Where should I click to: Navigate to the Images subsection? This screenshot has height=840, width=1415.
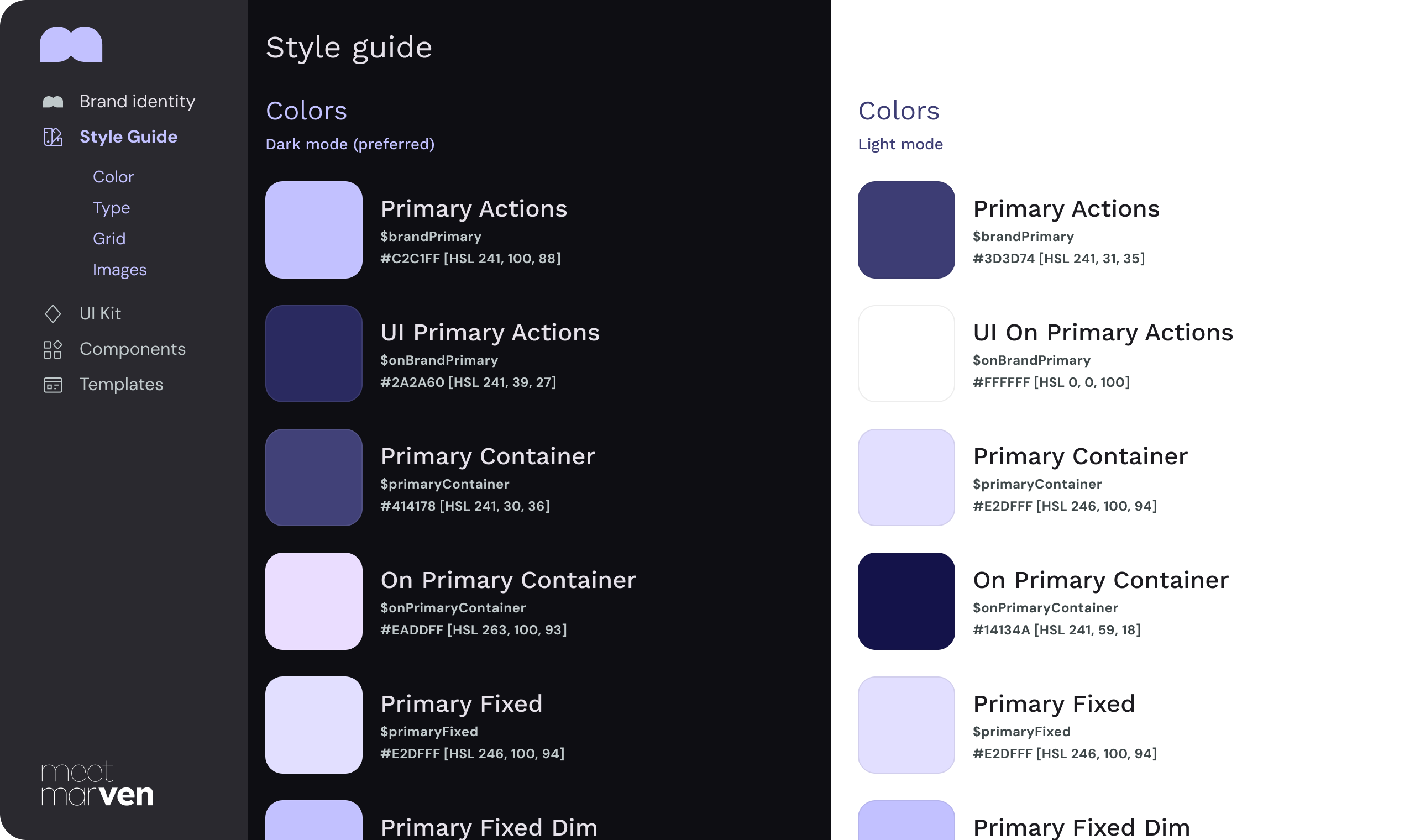coord(119,270)
